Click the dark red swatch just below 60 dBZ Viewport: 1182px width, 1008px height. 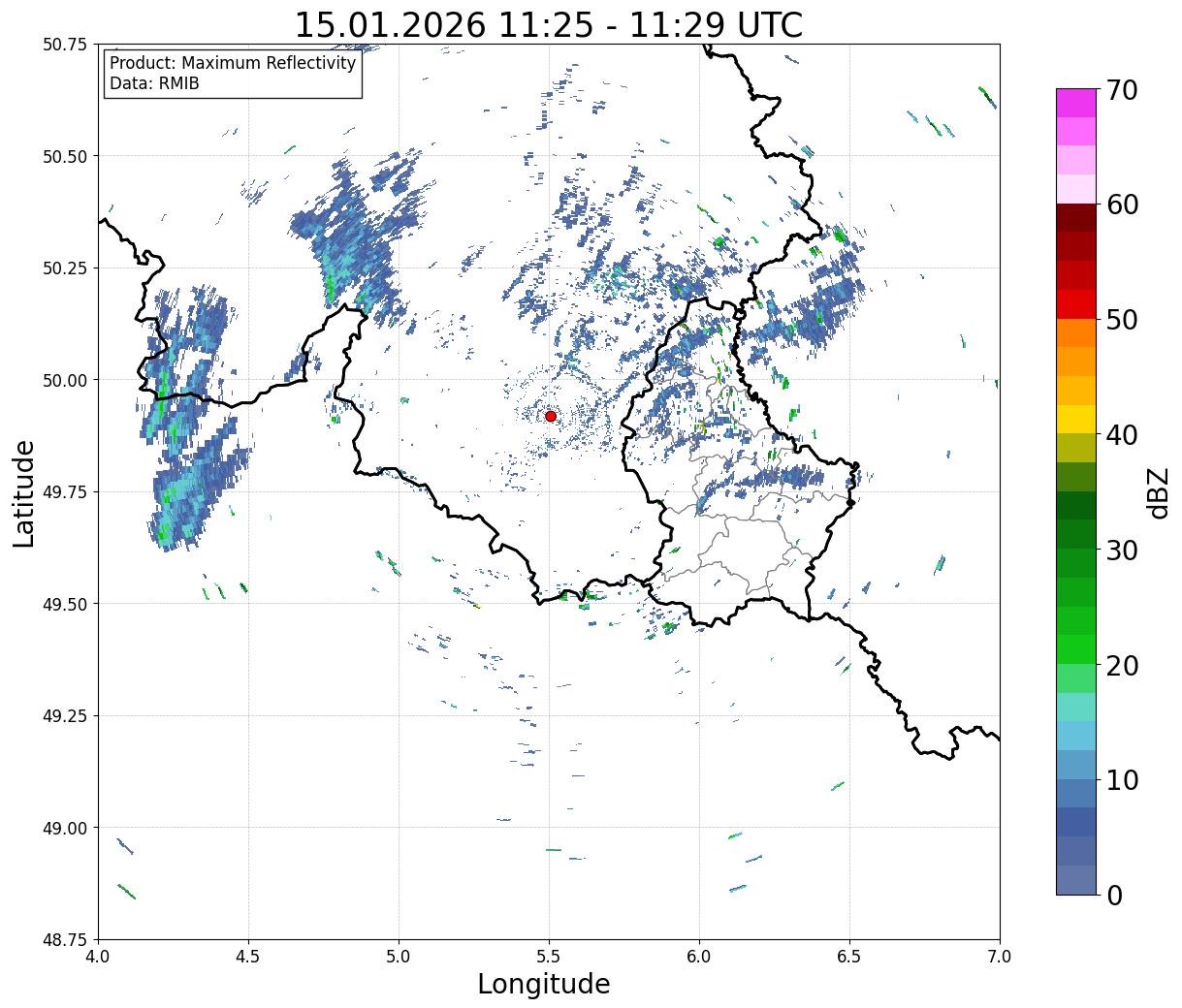[x=1076, y=218]
